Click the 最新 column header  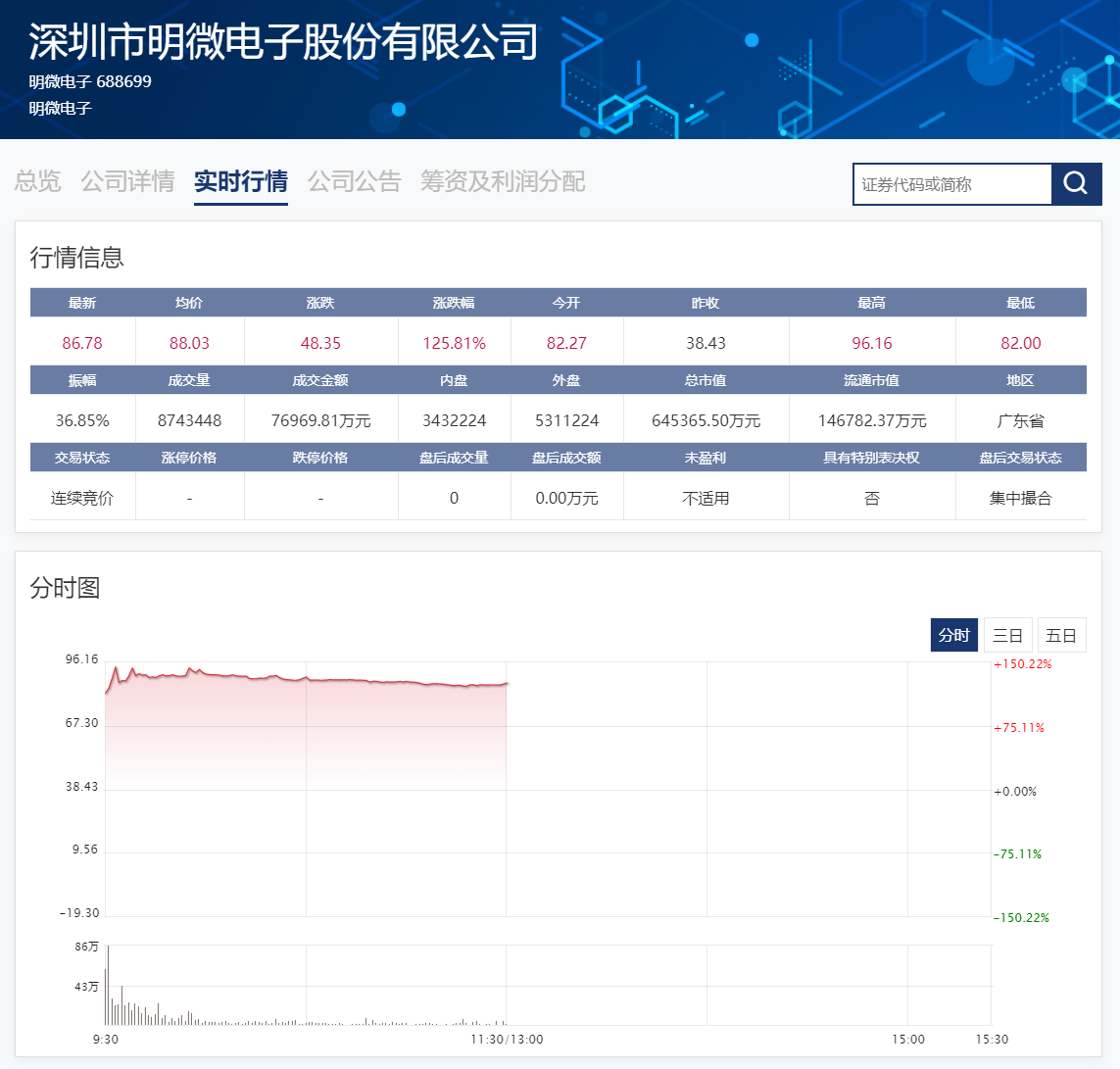82,303
